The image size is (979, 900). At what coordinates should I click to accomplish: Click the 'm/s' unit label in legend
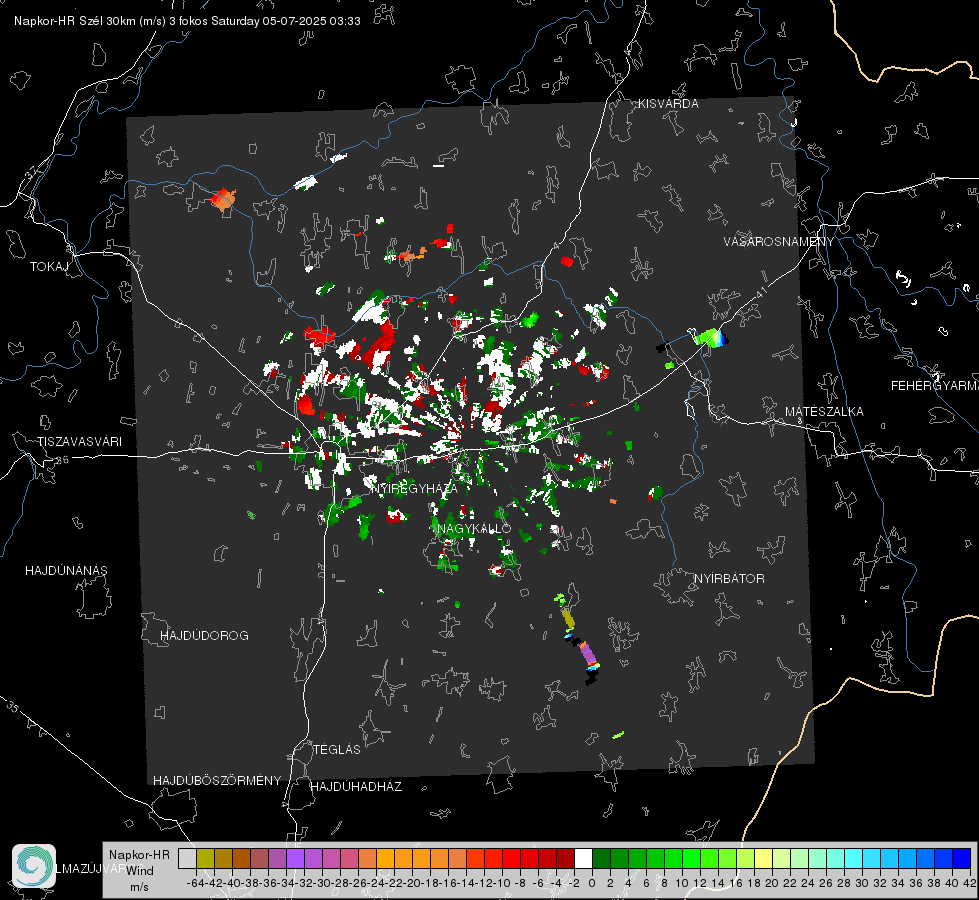139,887
